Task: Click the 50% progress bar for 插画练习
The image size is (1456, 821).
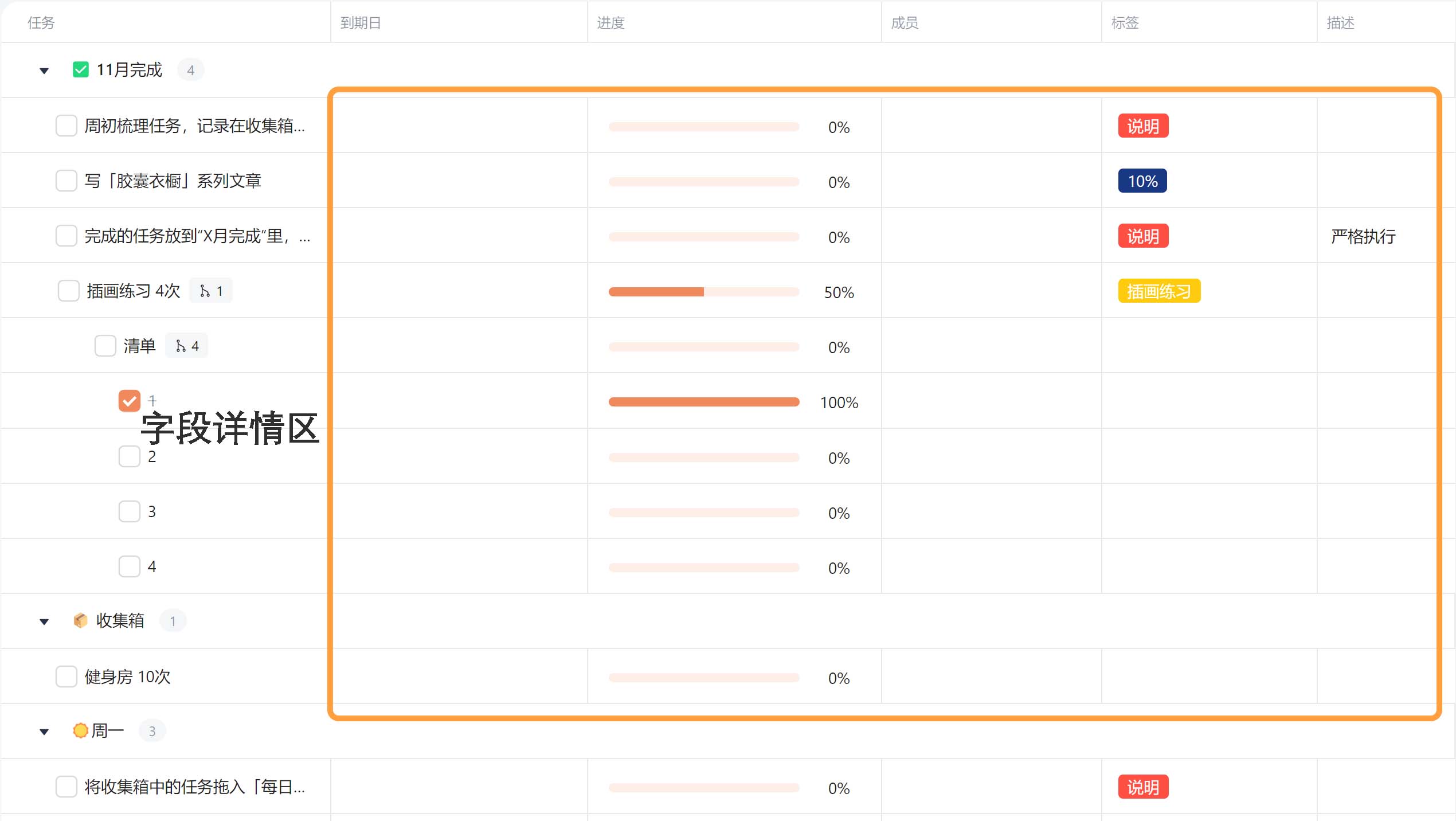Action: [x=703, y=292]
